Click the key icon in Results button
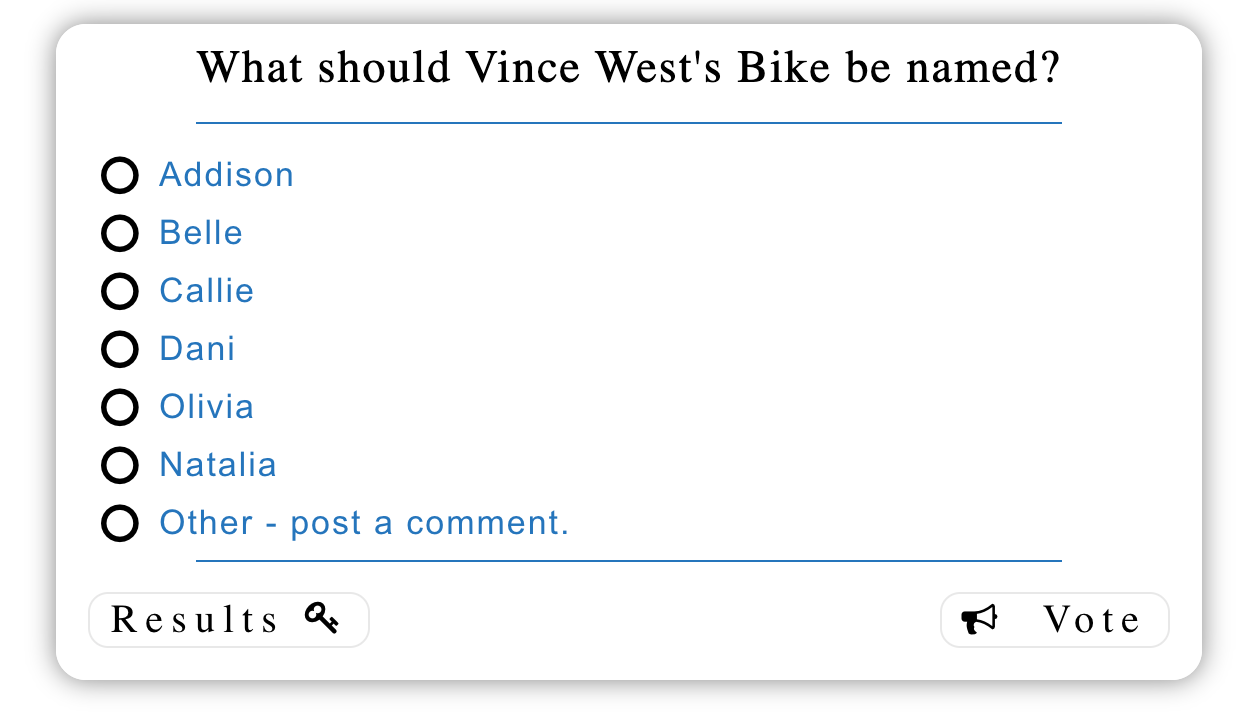The image size is (1246, 712). [x=322, y=619]
